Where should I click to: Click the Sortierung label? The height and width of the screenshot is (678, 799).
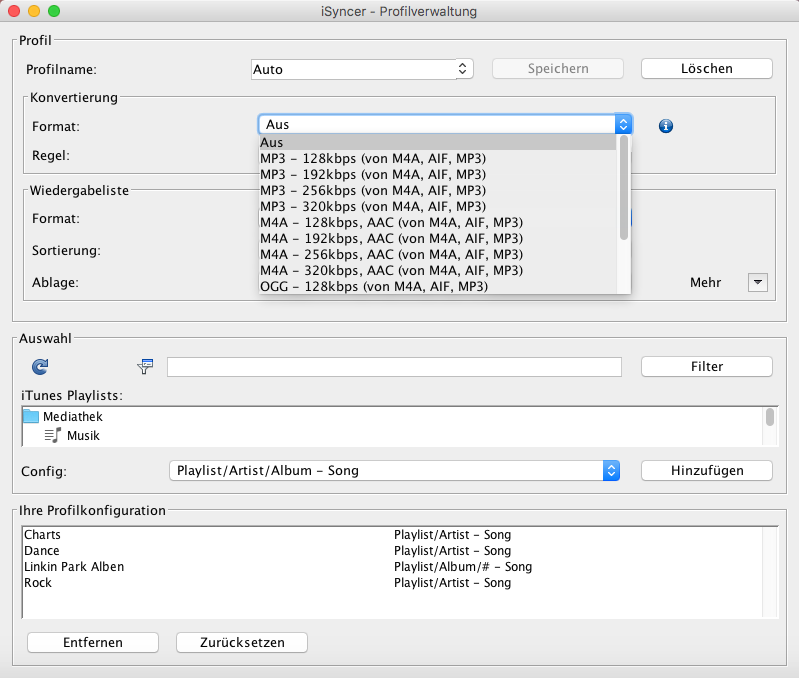[66, 251]
